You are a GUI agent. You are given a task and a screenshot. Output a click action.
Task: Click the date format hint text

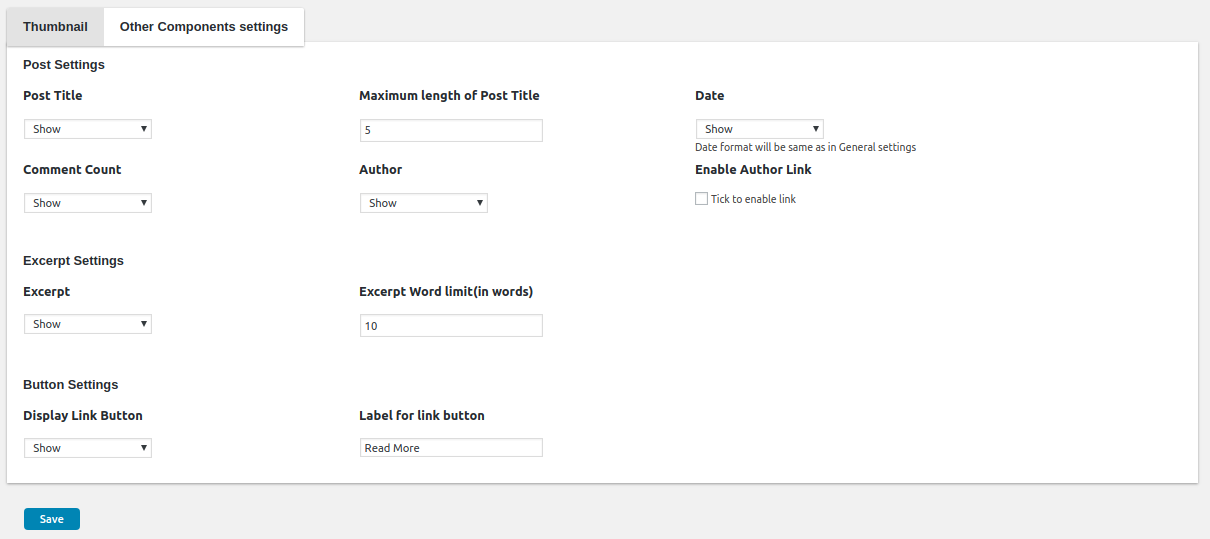pos(805,147)
